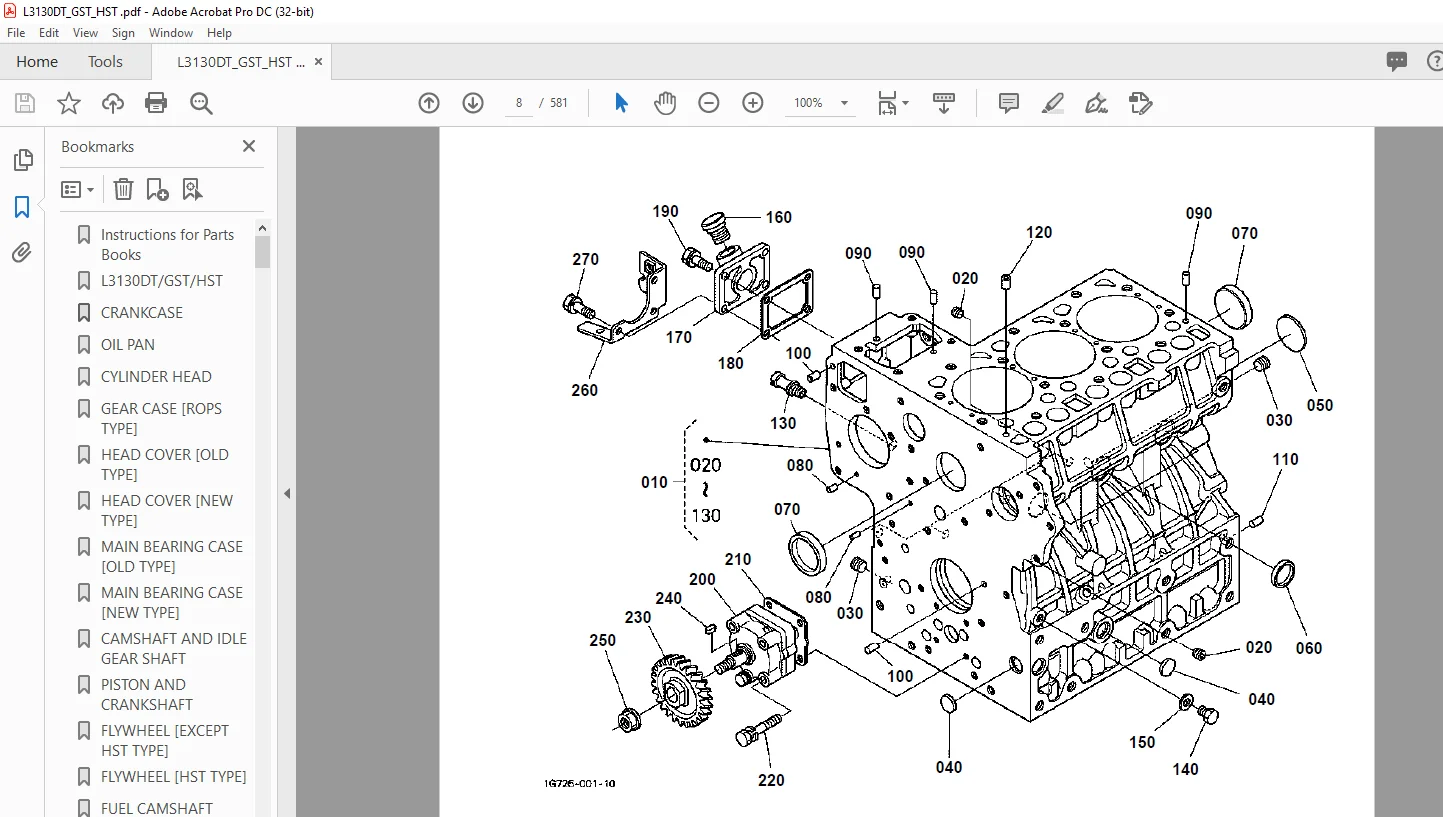
Task: Open the bookmarks options dropdown
Action: 78,189
